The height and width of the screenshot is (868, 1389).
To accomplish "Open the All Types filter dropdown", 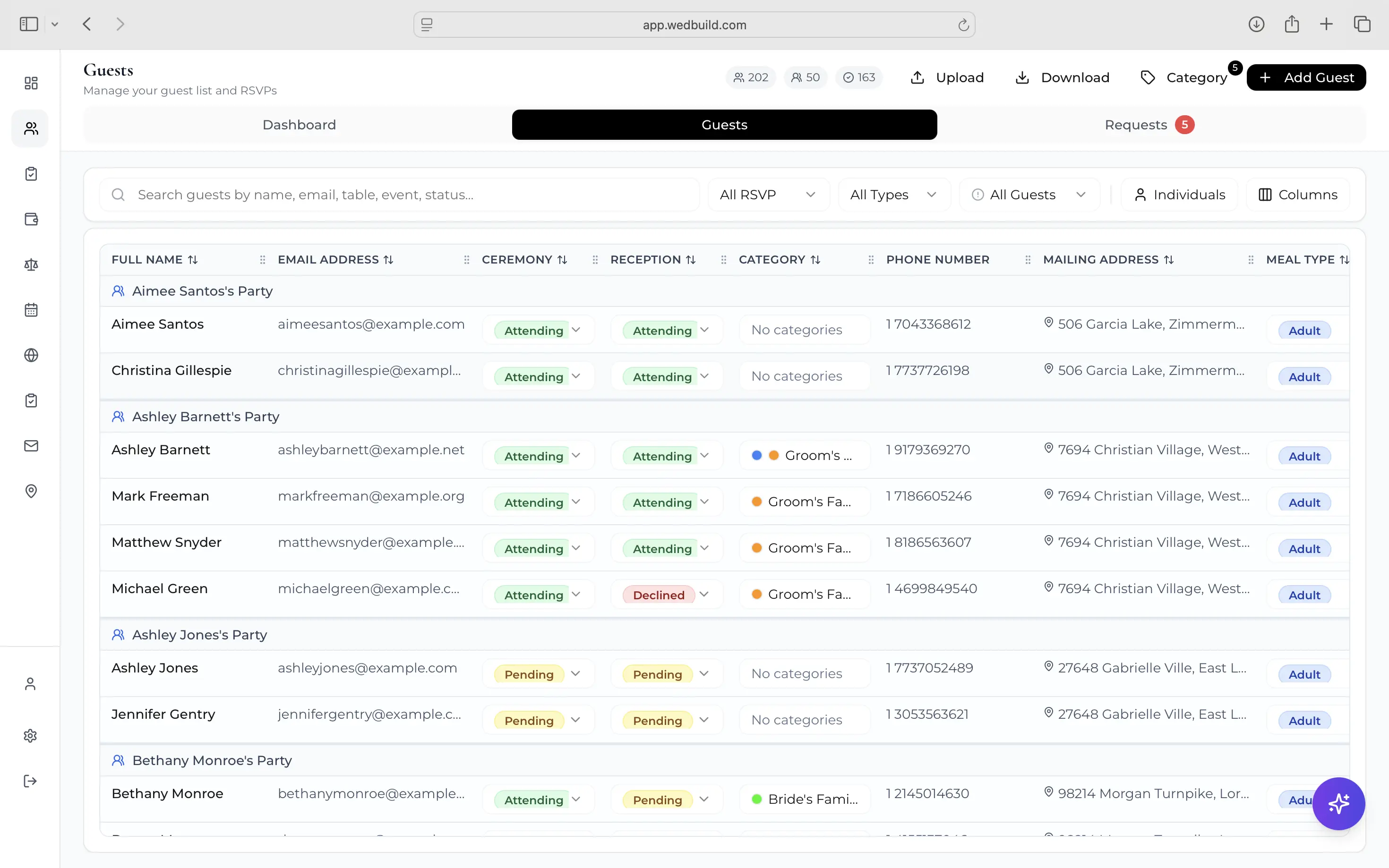I will 894,195.
